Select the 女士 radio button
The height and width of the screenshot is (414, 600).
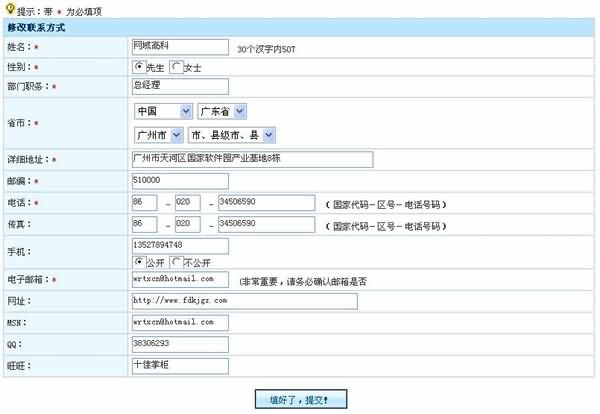pyautogui.click(x=176, y=67)
